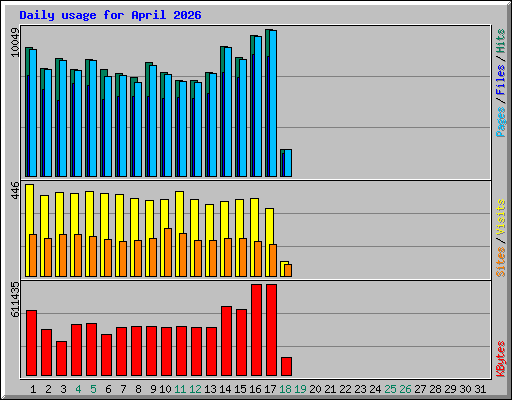This screenshot has height=400, width=512.
Task: Click day label 17 on the x-axis
Action: coord(270,389)
